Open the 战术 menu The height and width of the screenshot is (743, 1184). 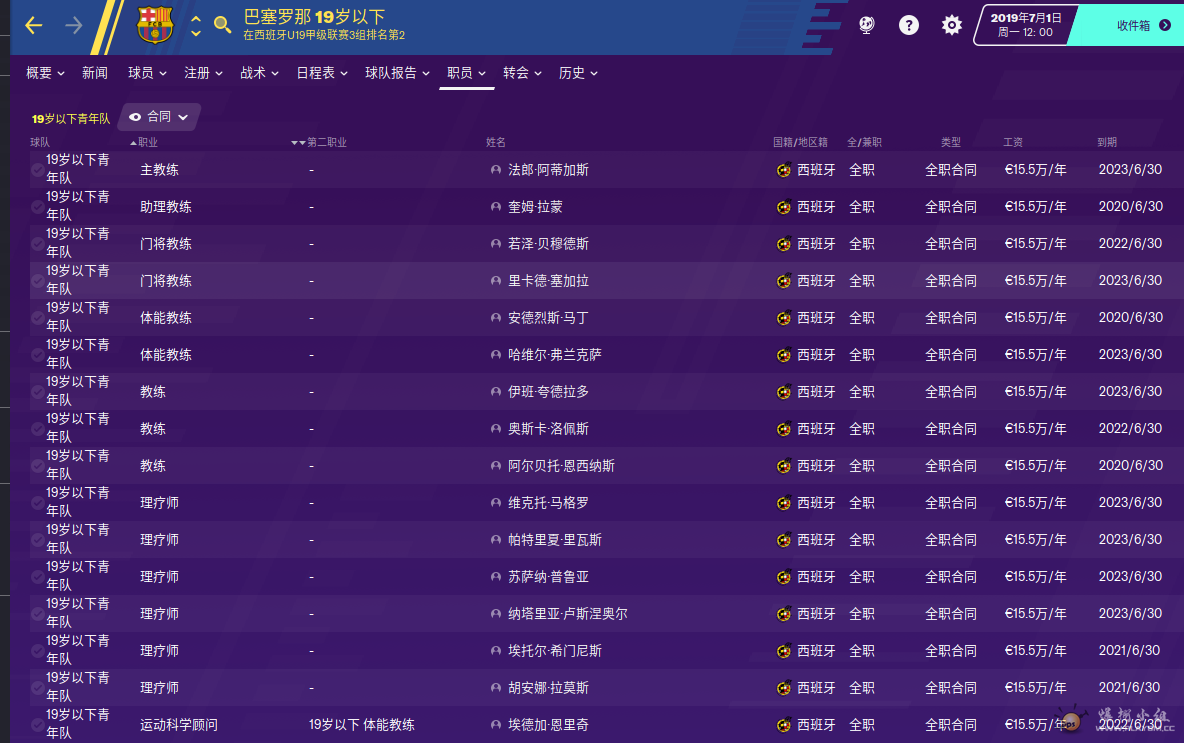pyautogui.click(x=259, y=73)
